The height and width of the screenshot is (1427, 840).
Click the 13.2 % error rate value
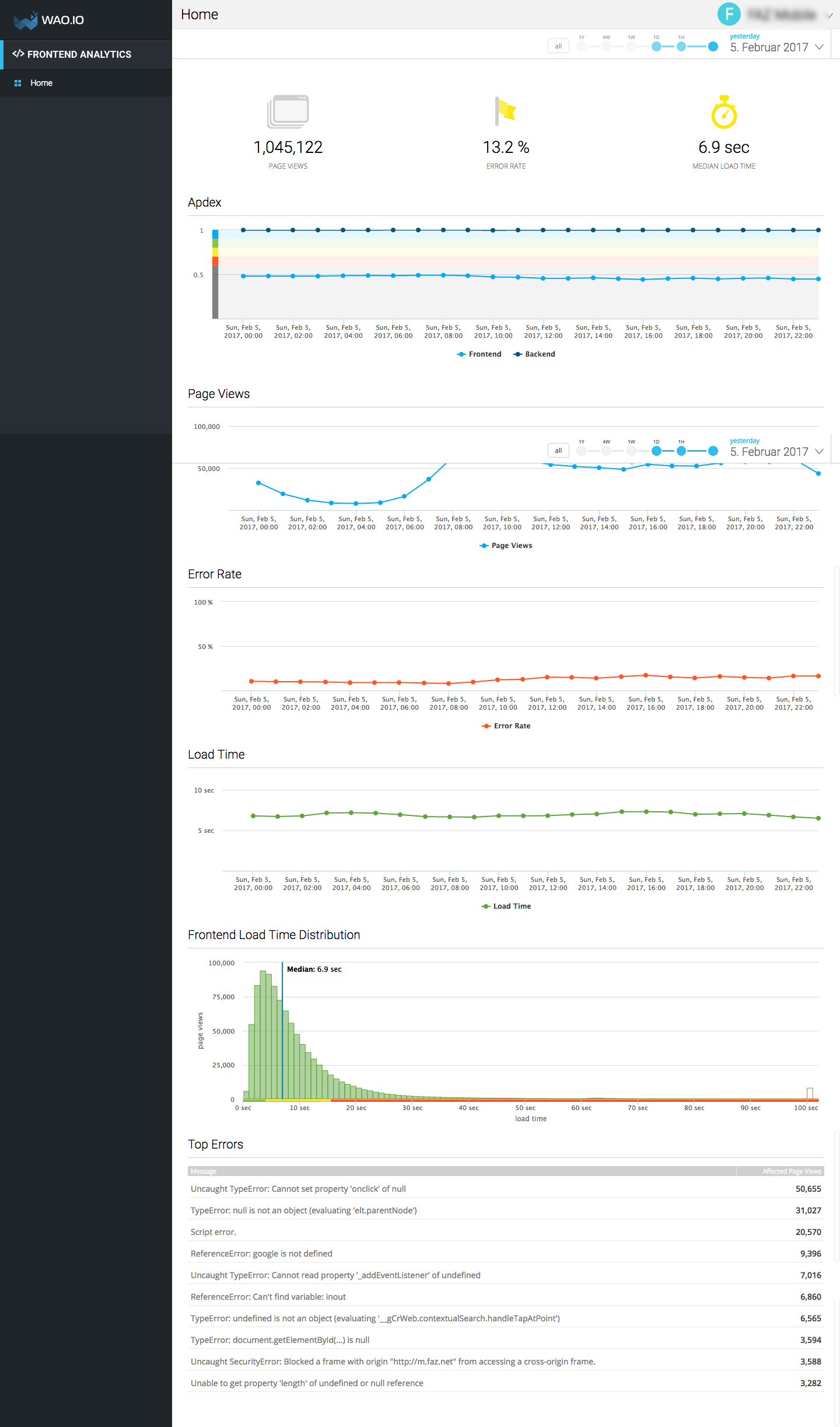506,147
